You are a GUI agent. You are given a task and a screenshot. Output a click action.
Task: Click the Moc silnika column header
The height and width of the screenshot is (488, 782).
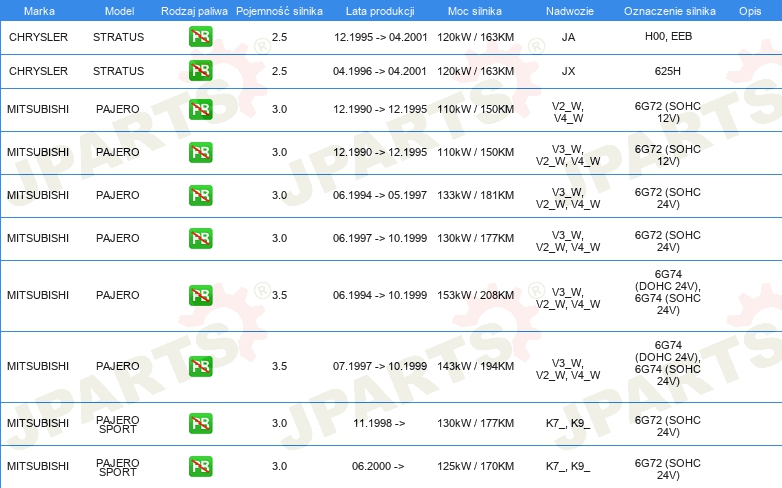point(475,11)
